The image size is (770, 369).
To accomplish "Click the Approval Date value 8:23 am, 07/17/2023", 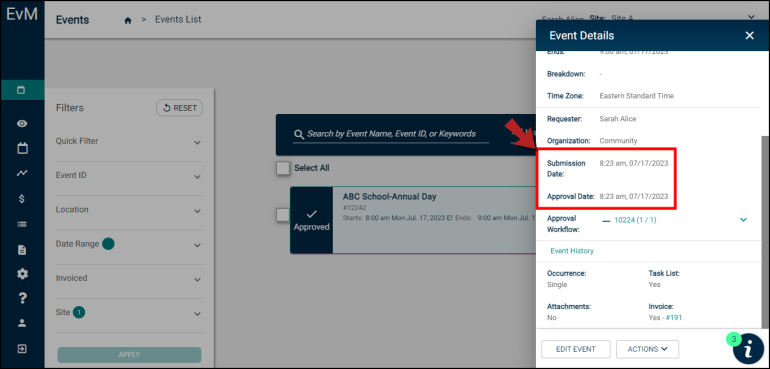I will click(633, 197).
